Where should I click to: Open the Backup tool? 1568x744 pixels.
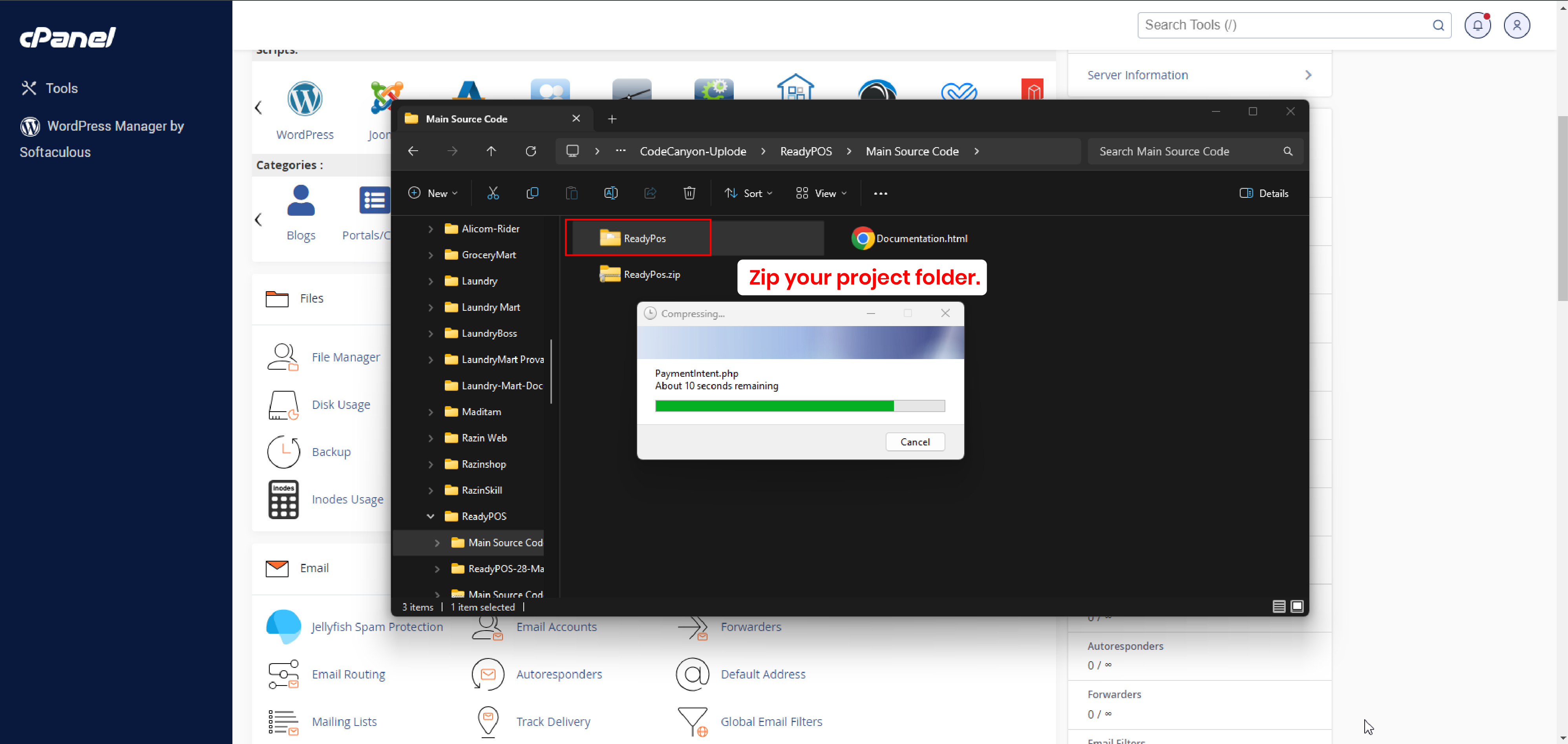pos(331,452)
